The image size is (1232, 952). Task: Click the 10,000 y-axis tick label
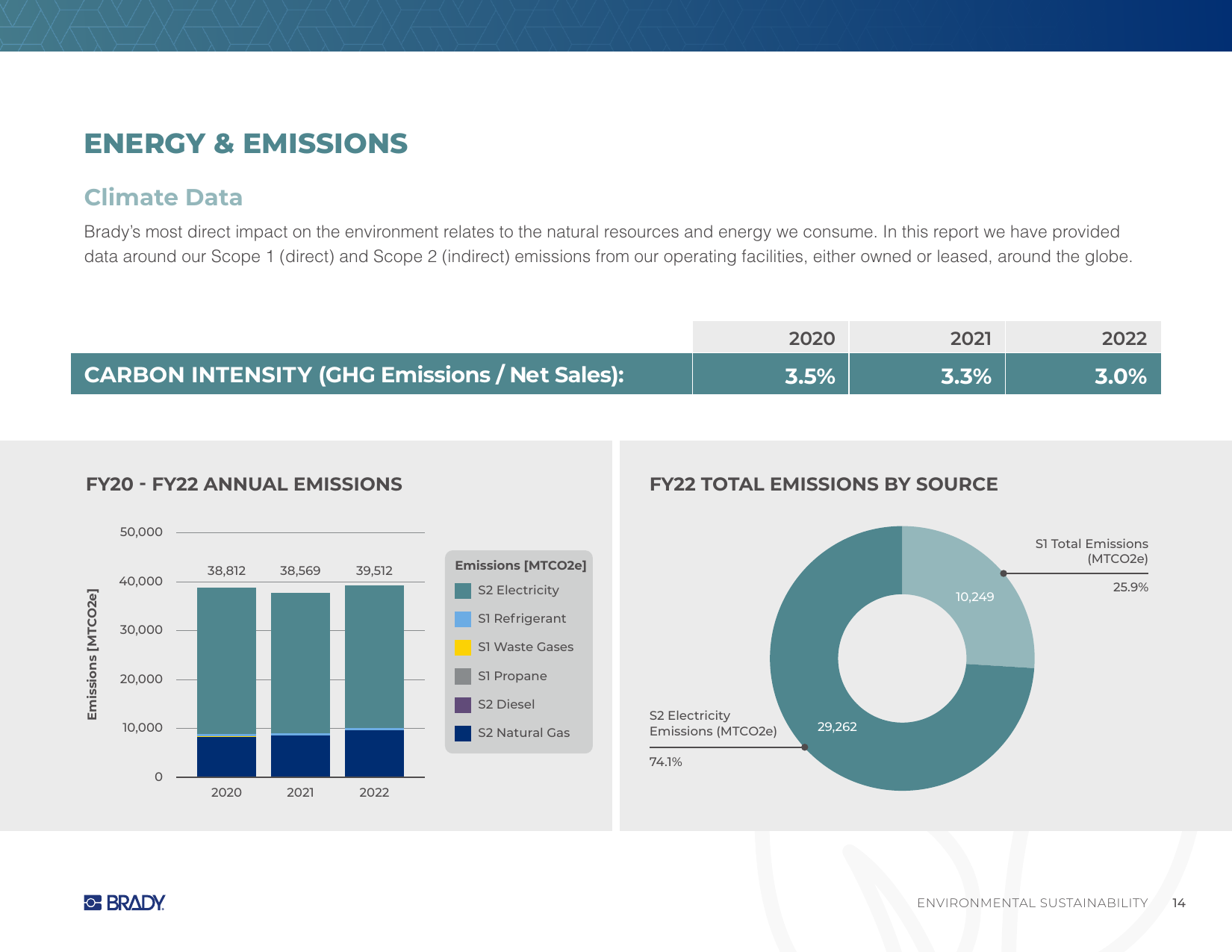142,728
